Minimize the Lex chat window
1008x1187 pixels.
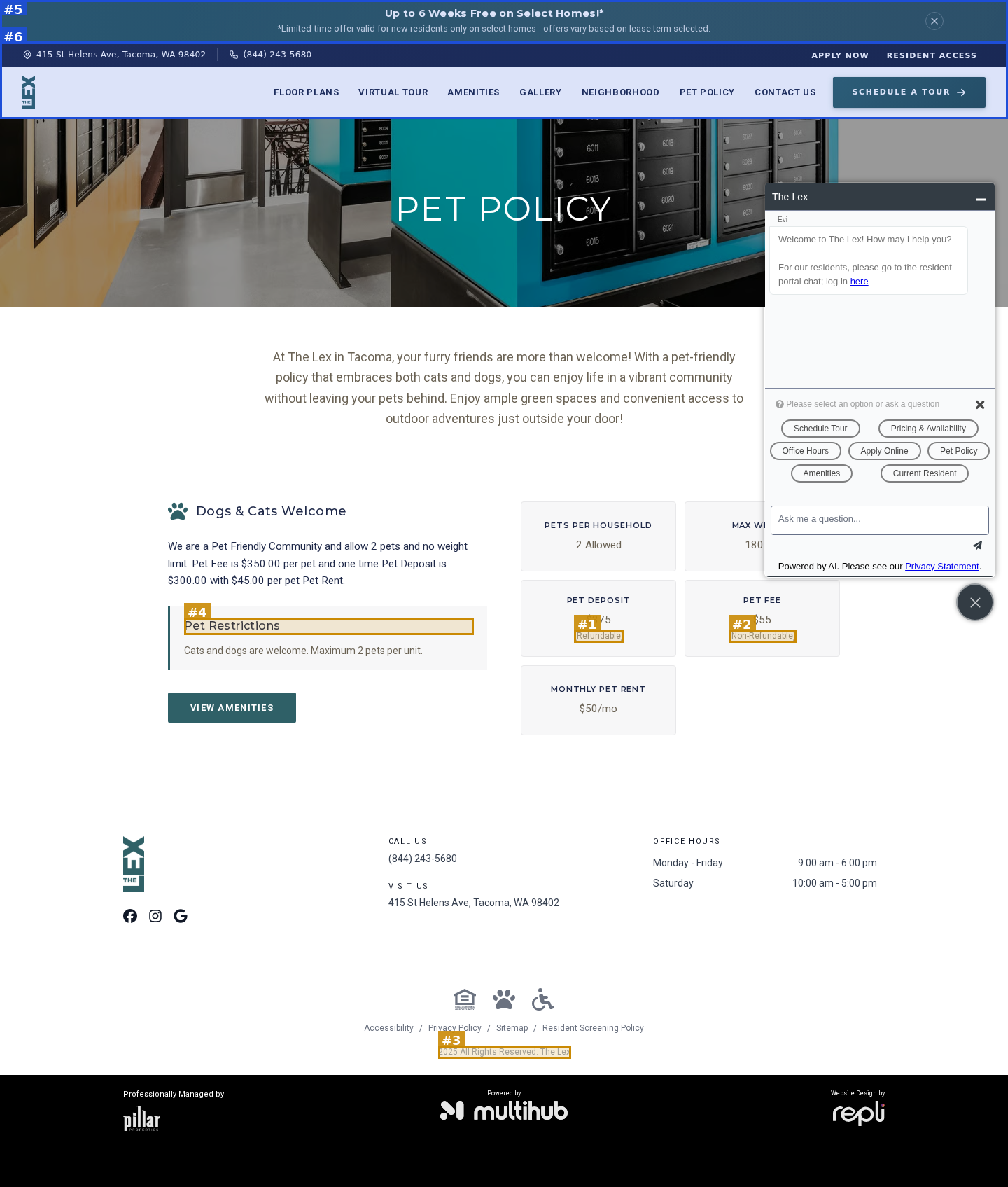point(981,199)
